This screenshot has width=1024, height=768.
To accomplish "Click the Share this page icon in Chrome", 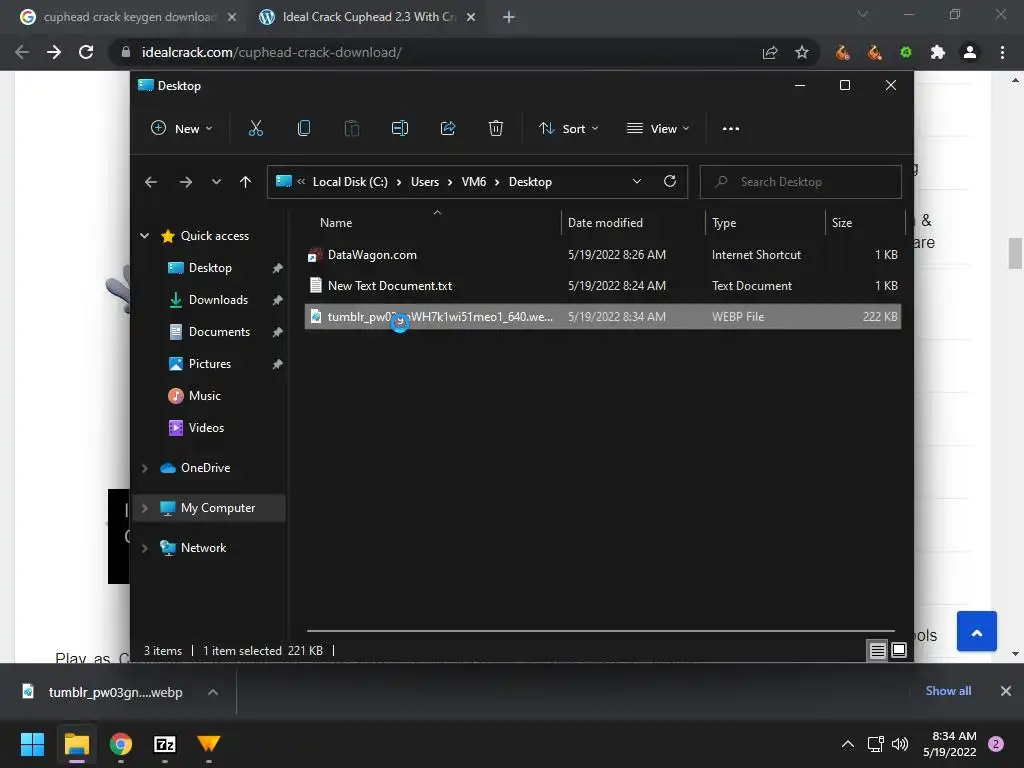I will (770, 52).
